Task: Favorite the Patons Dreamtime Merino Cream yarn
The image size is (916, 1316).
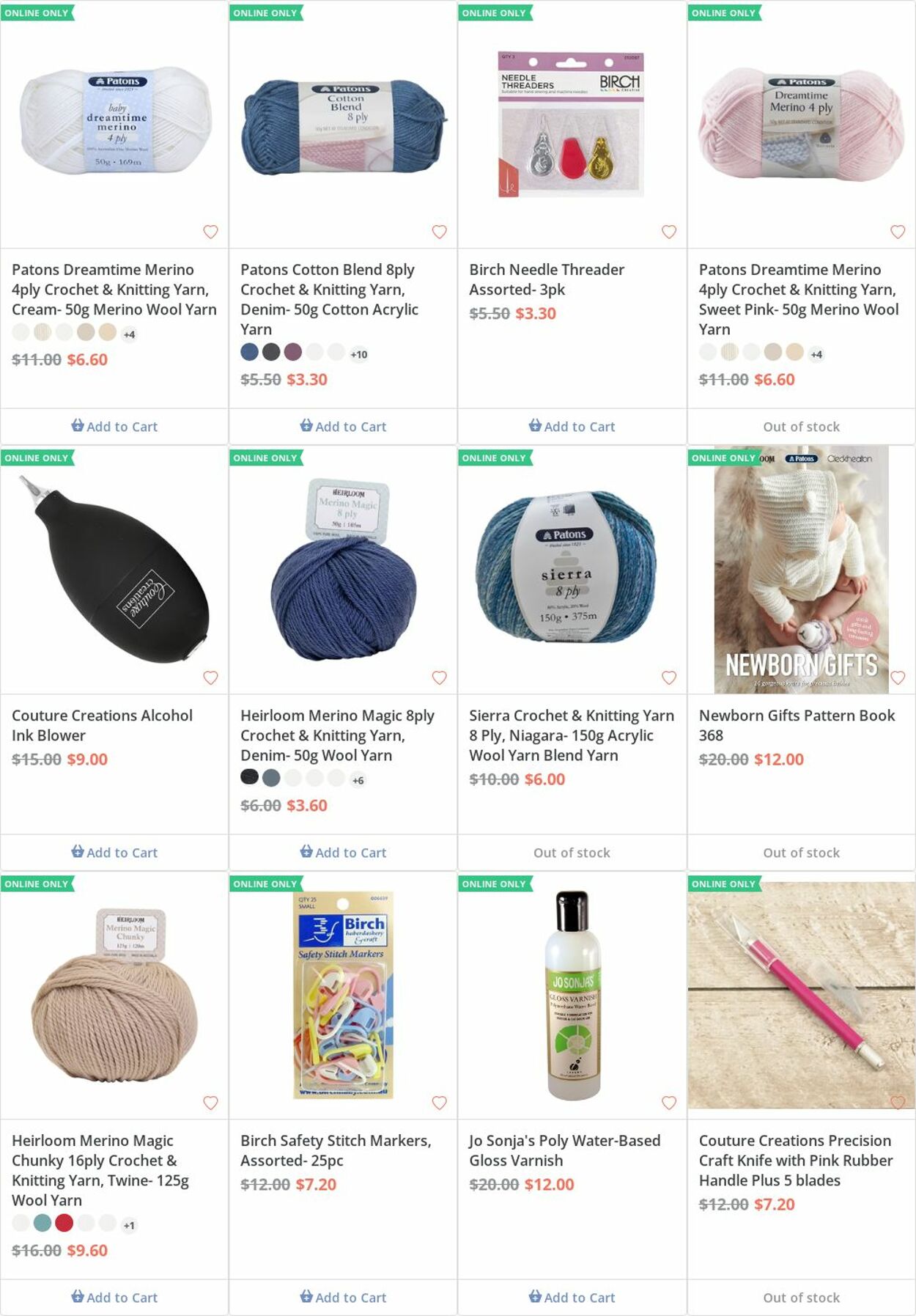Action: point(210,232)
